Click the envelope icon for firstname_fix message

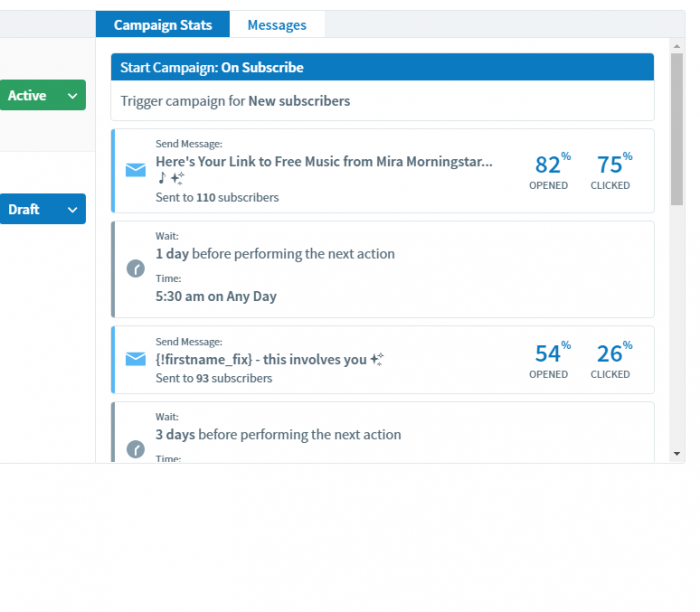pyautogui.click(x=135, y=359)
